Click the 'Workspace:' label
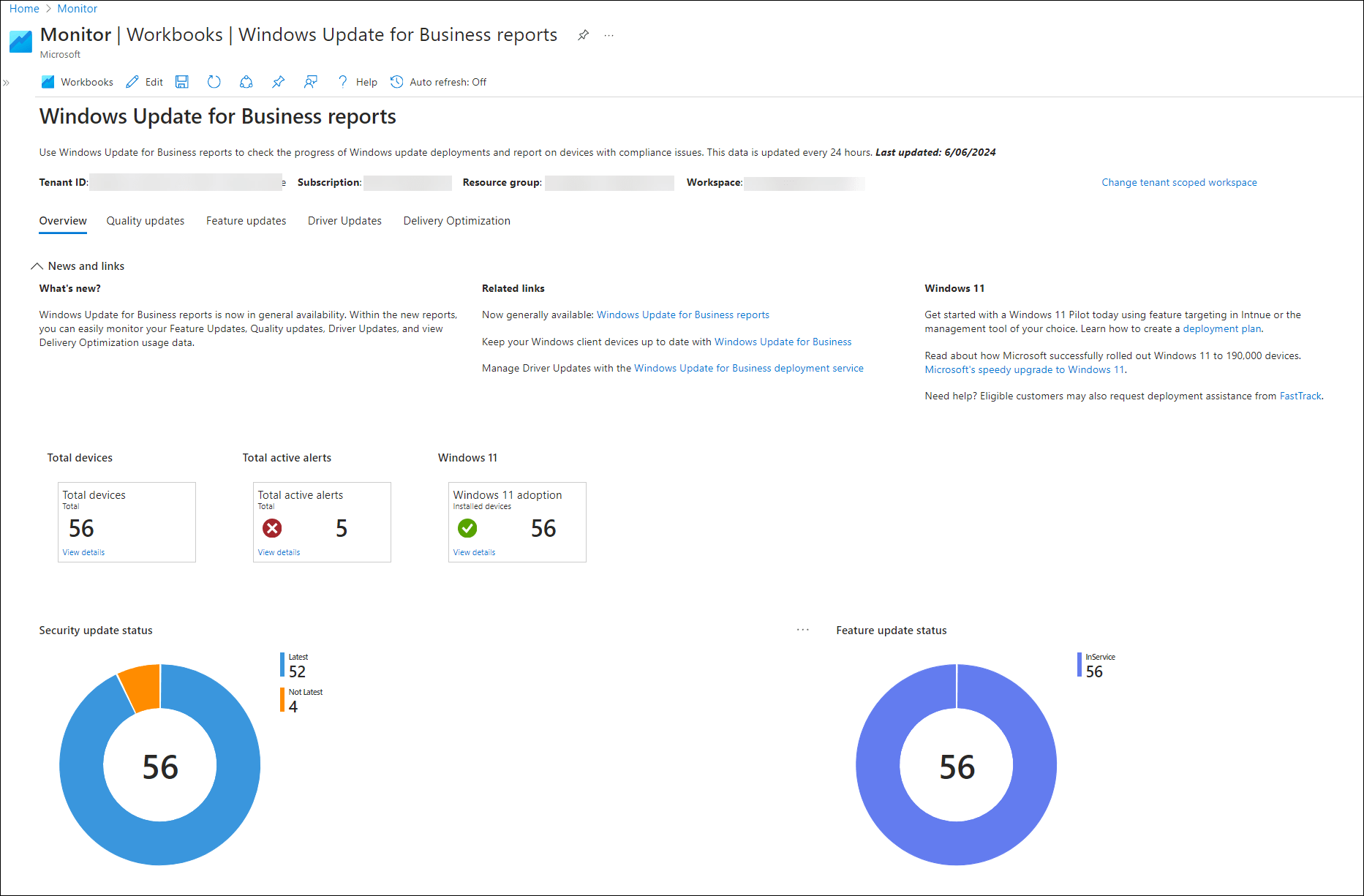 715,182
